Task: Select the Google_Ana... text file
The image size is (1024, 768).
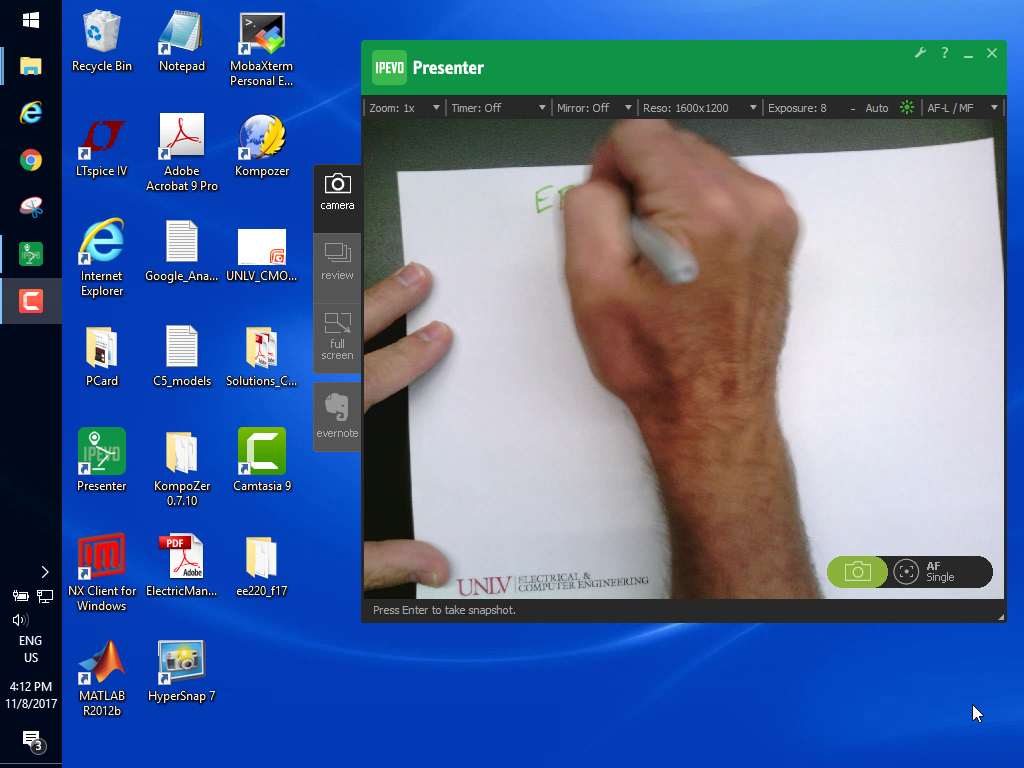Action: click(x=182, y=251)
